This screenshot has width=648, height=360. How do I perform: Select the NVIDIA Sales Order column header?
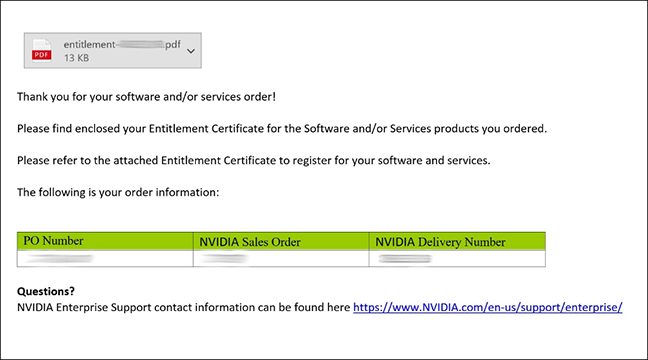point(281,241)
